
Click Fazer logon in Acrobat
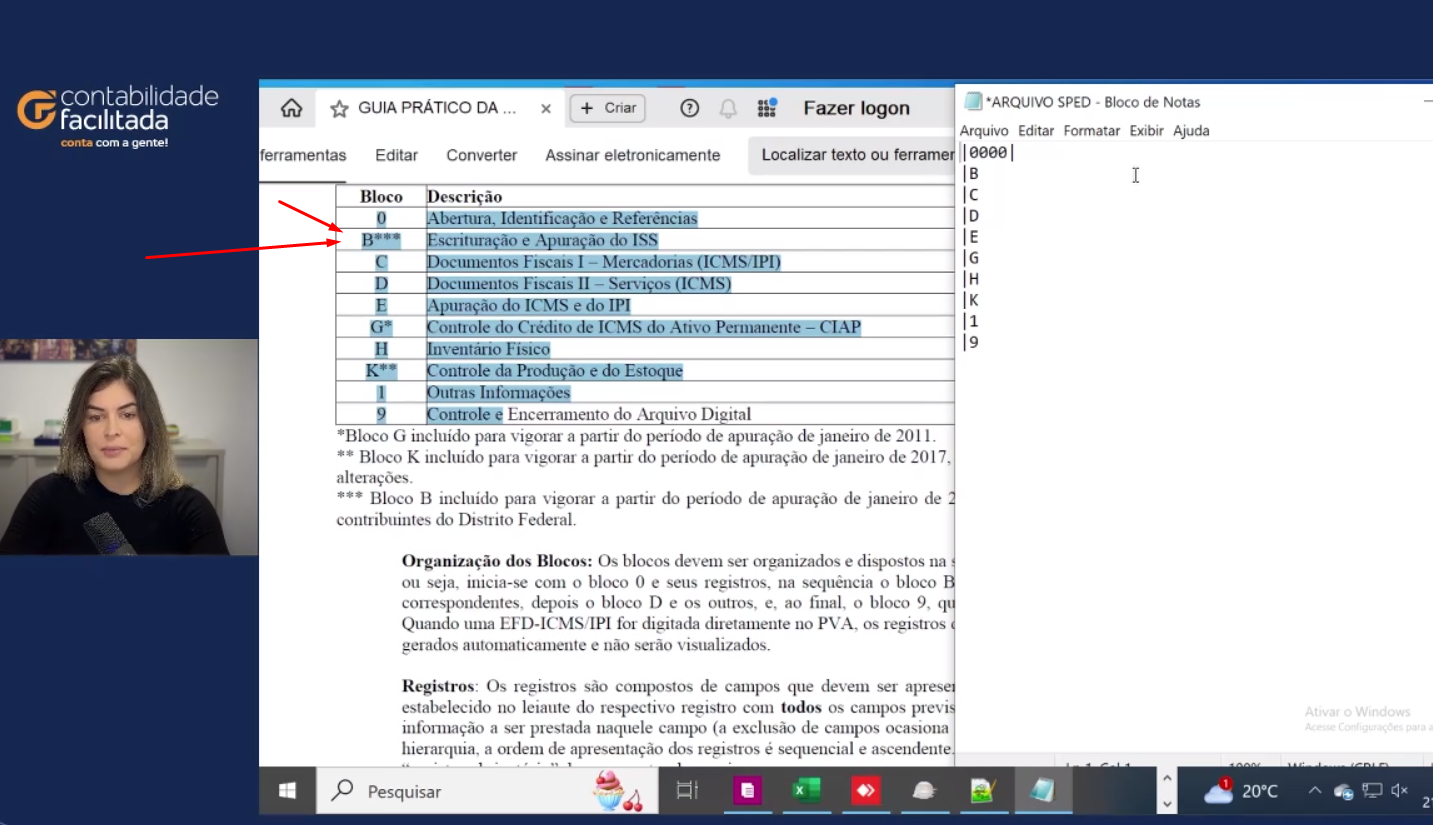(x=857, y=108)
